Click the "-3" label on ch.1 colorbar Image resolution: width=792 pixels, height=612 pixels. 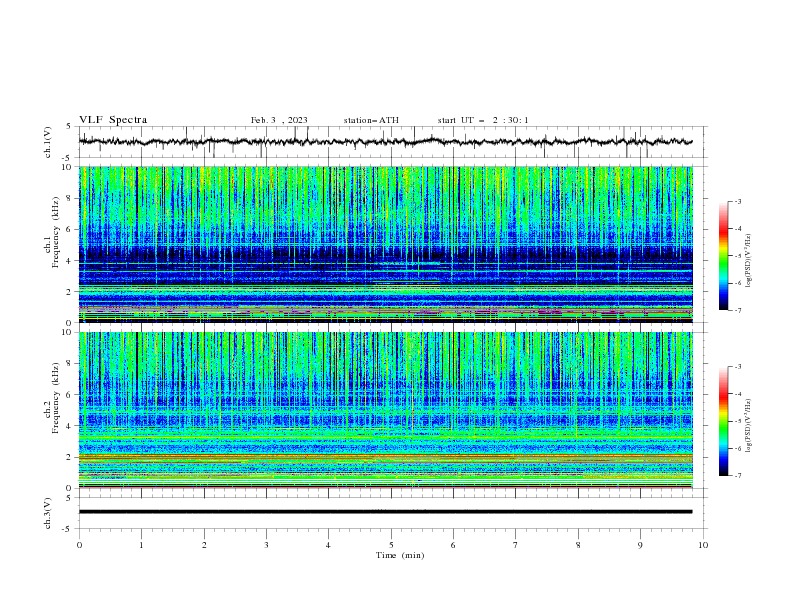(x=738, y=202)
